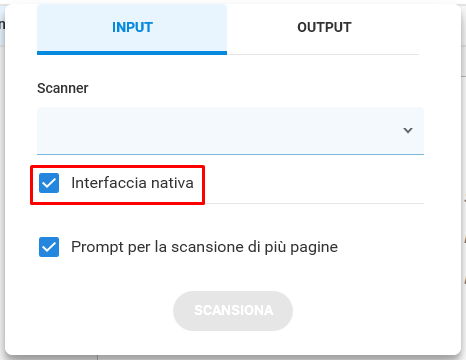Click the checkmark icon beside Prompt per la scansione

(49, 247)
